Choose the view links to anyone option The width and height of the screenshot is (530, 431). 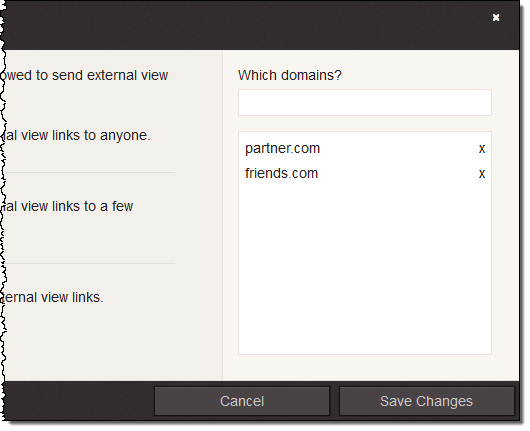point(76,136)
